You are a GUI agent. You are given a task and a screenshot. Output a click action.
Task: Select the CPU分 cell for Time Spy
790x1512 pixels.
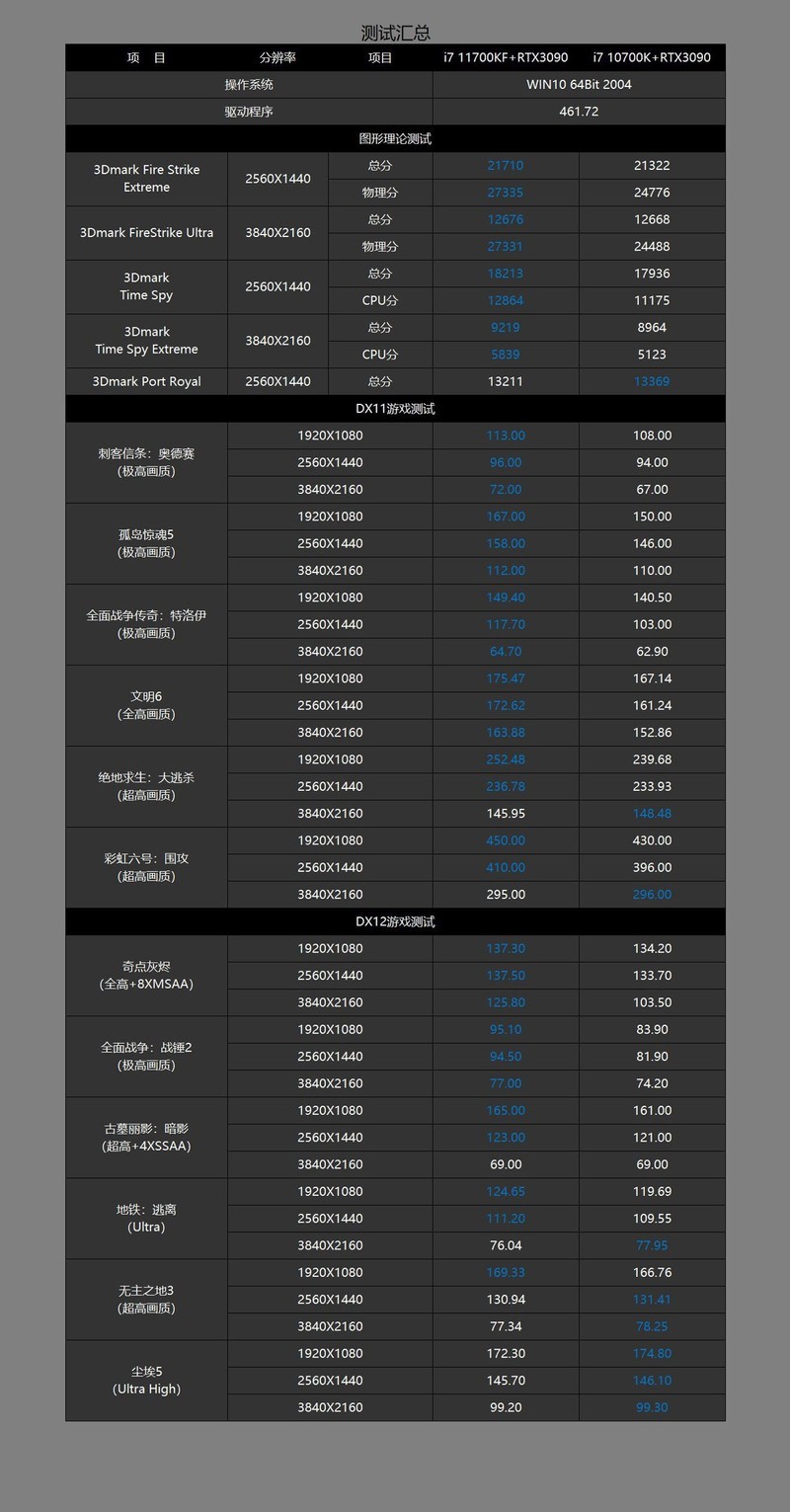tap(380, 300)
